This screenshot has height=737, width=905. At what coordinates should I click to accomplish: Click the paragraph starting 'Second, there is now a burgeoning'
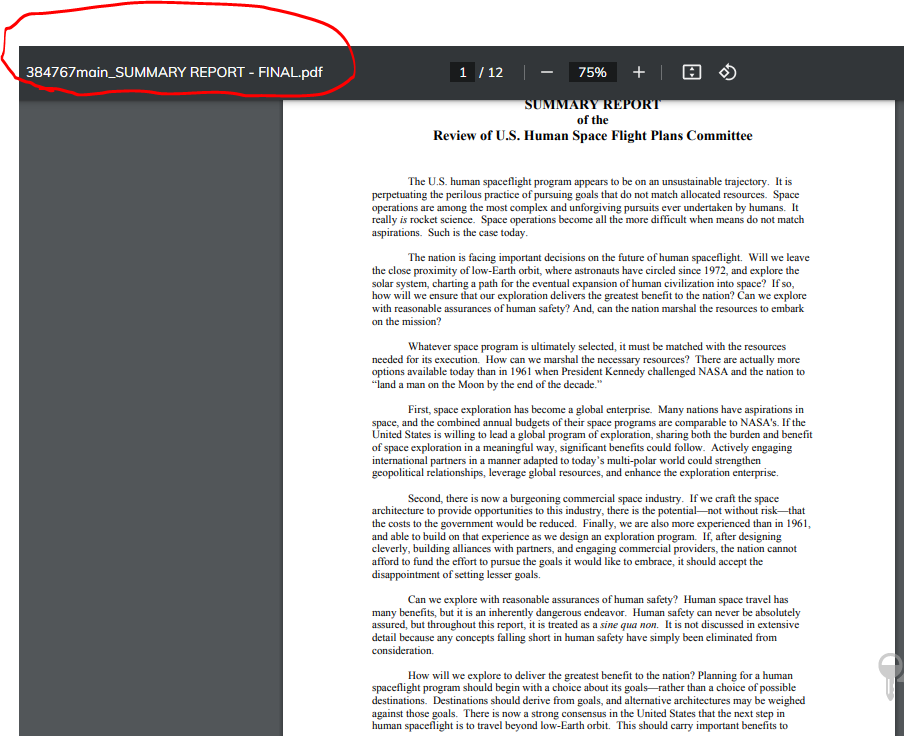tap(591, 536)
